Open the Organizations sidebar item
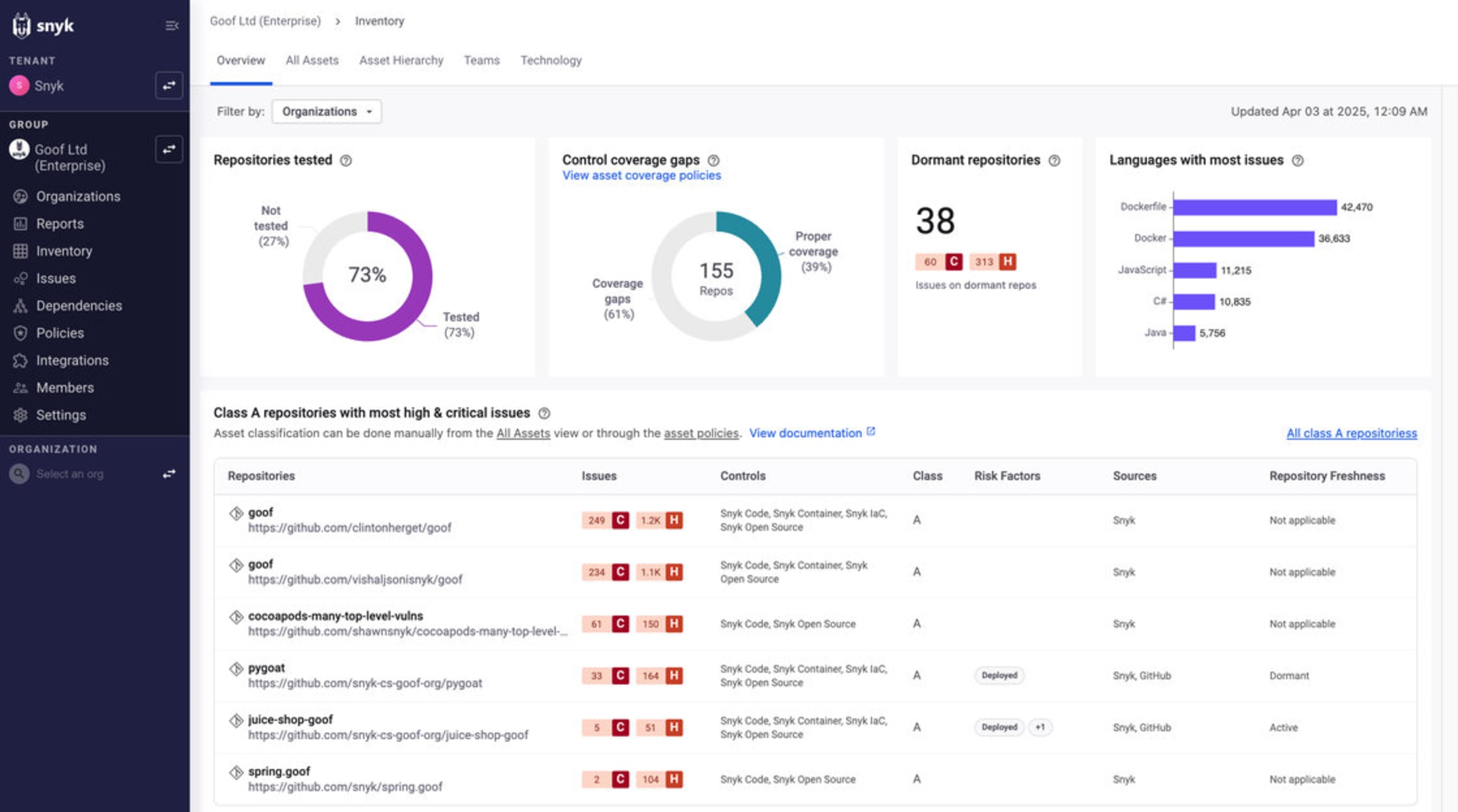 (x=78, y=196)
